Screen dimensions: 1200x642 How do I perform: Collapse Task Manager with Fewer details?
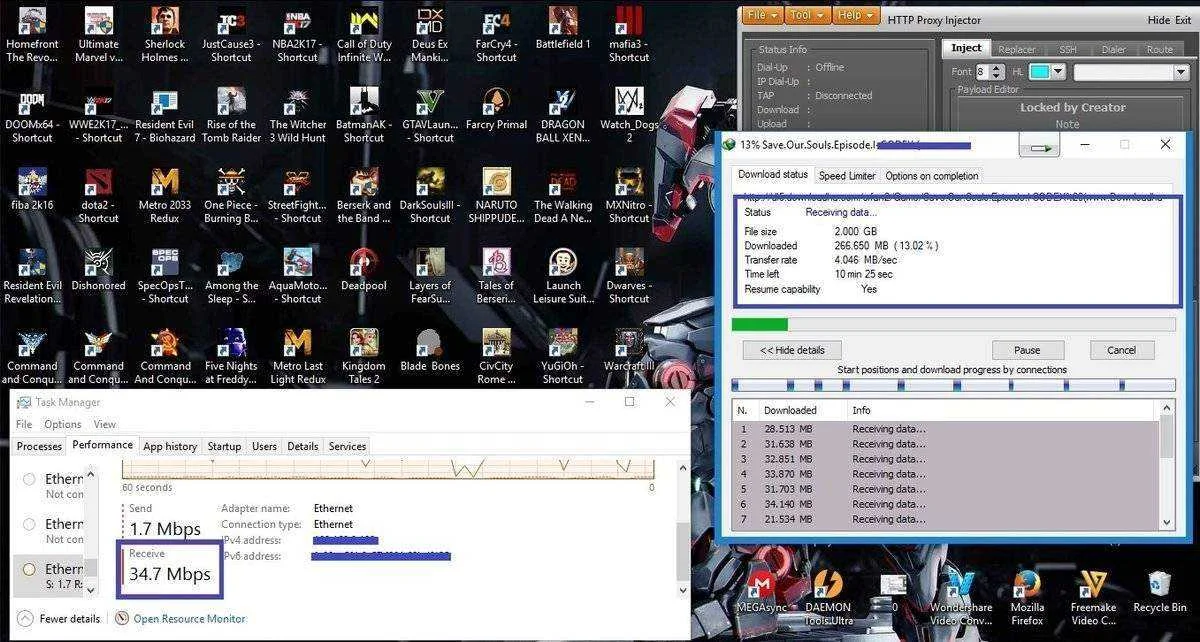[x=60, y=619]
